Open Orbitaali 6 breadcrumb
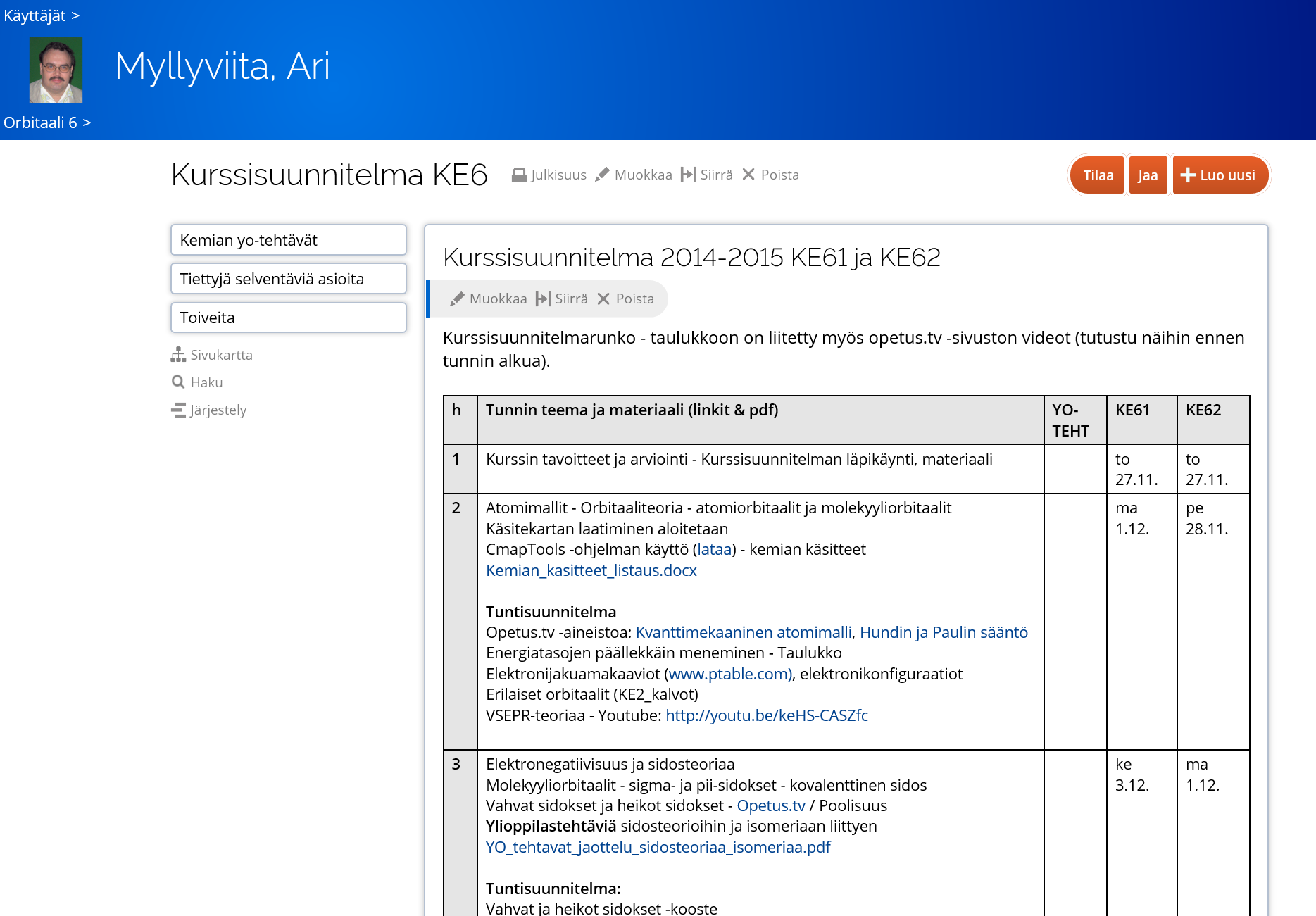1316x916 pixels. point(40,123)
